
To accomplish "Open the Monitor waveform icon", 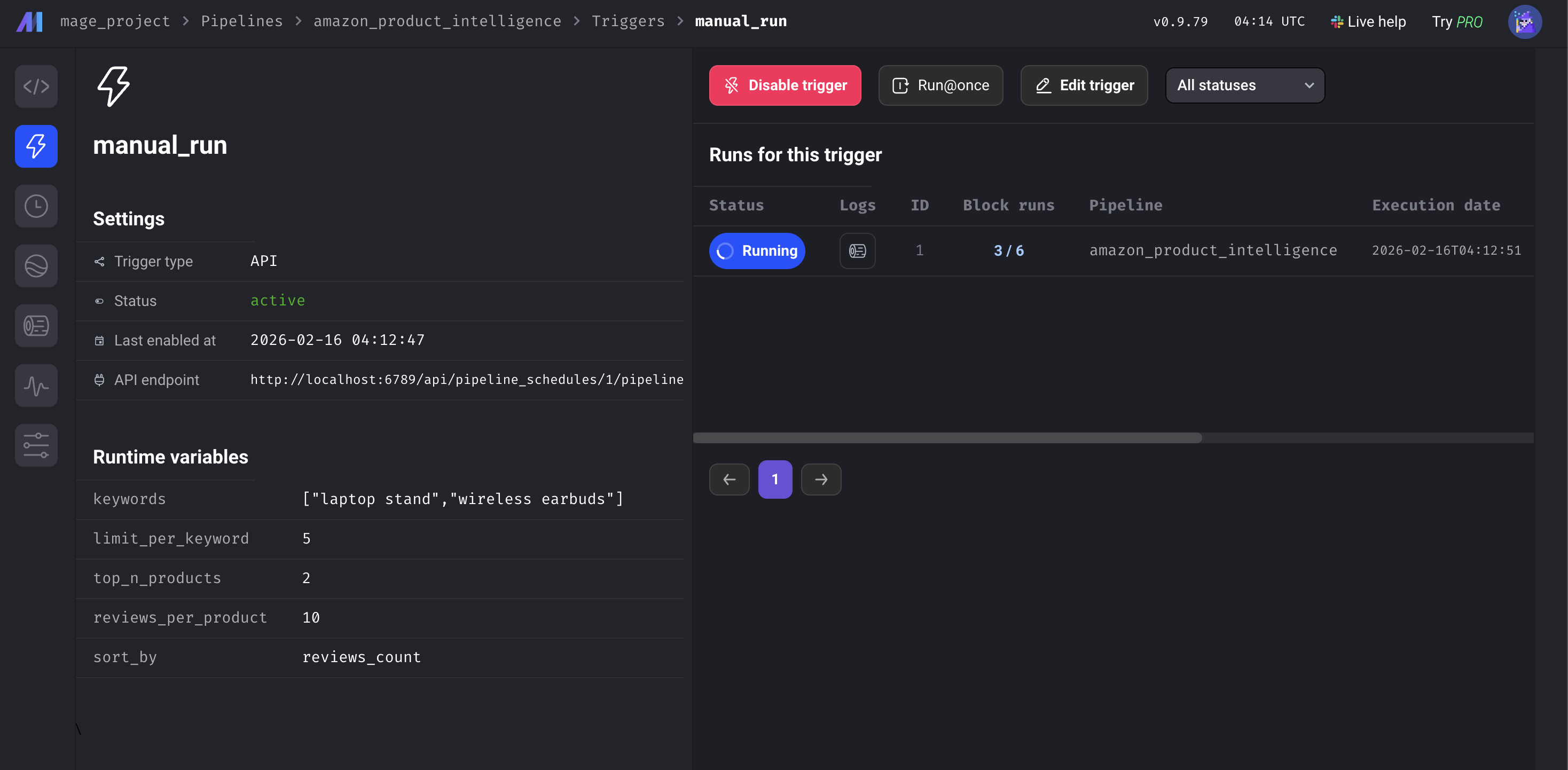I will pyautogui.click(x=36, y=384).
